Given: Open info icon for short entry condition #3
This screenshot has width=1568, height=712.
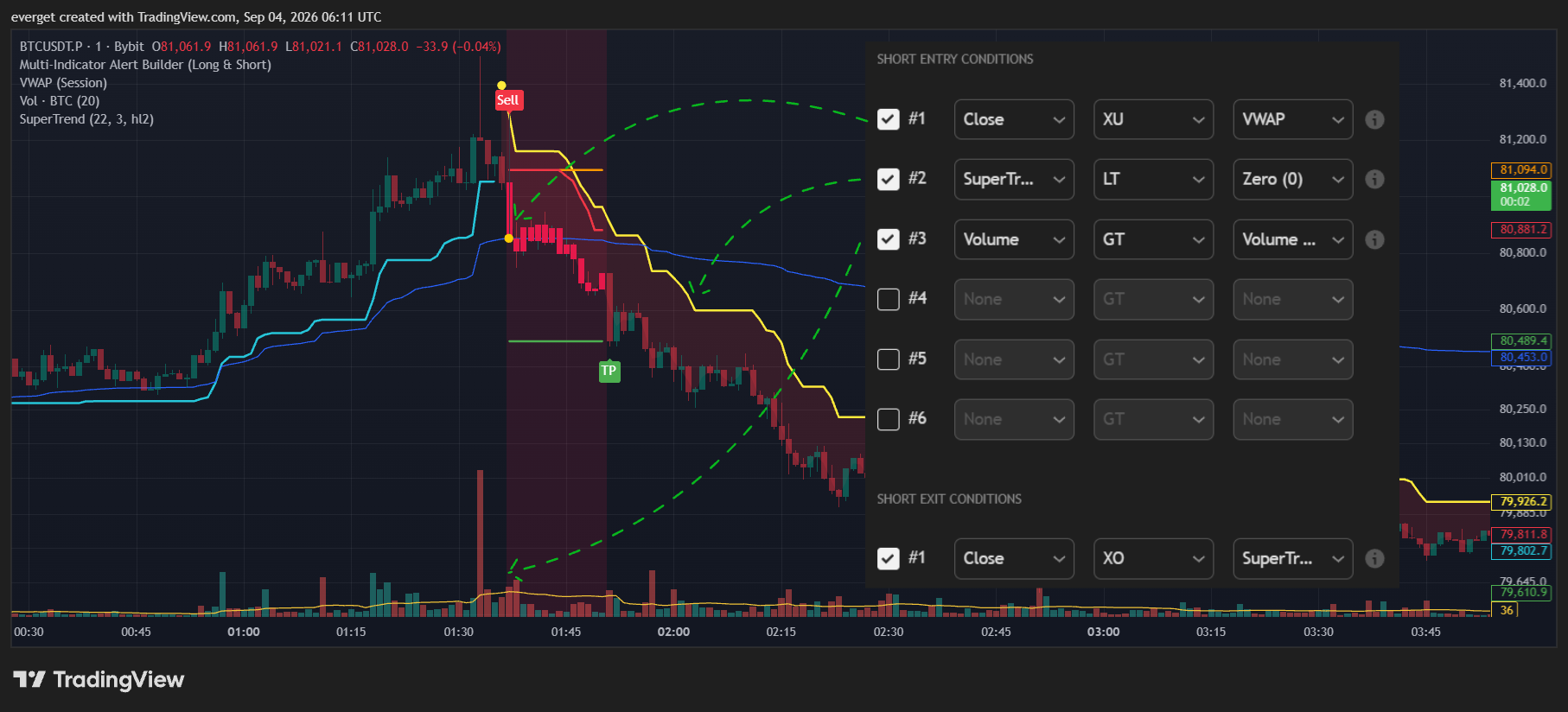Looking at the screenshot, I should pyautogui.click(x=1374, y=240).
